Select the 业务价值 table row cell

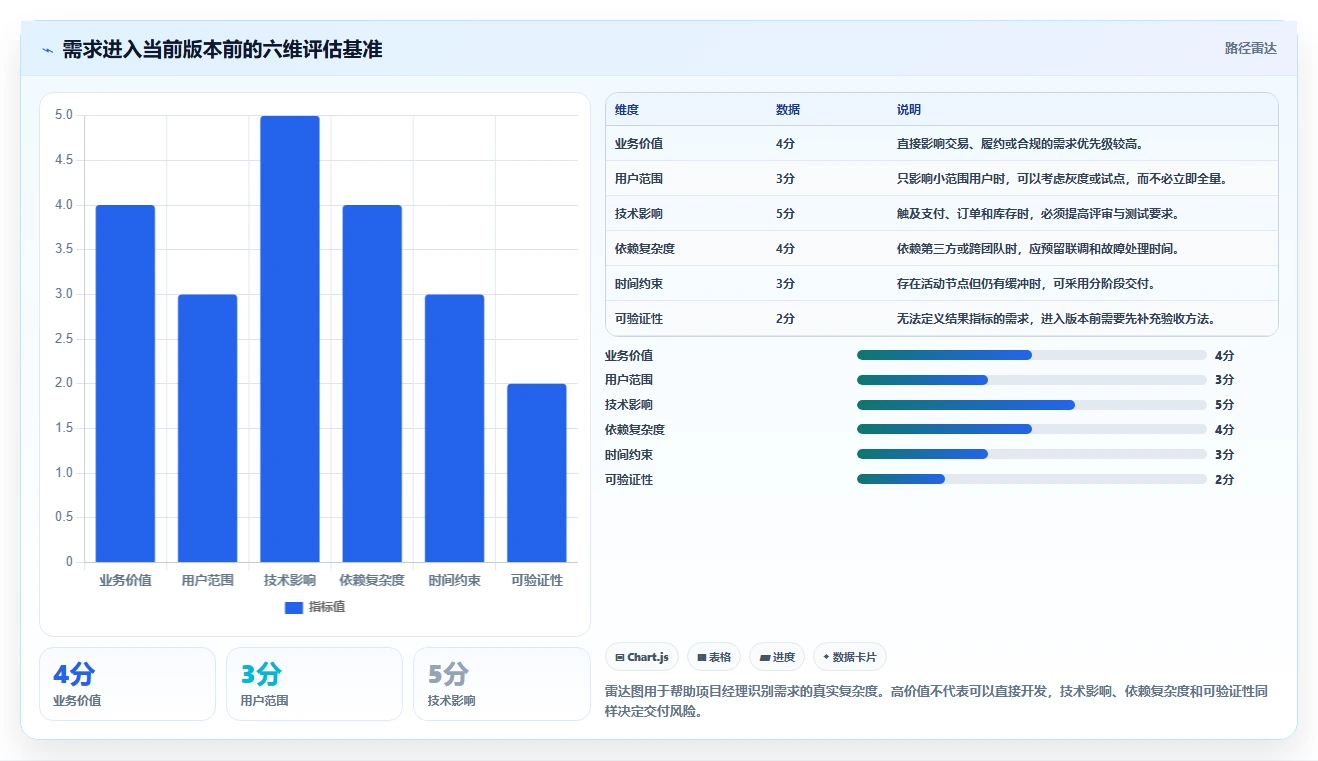click(x=639, y=144)
